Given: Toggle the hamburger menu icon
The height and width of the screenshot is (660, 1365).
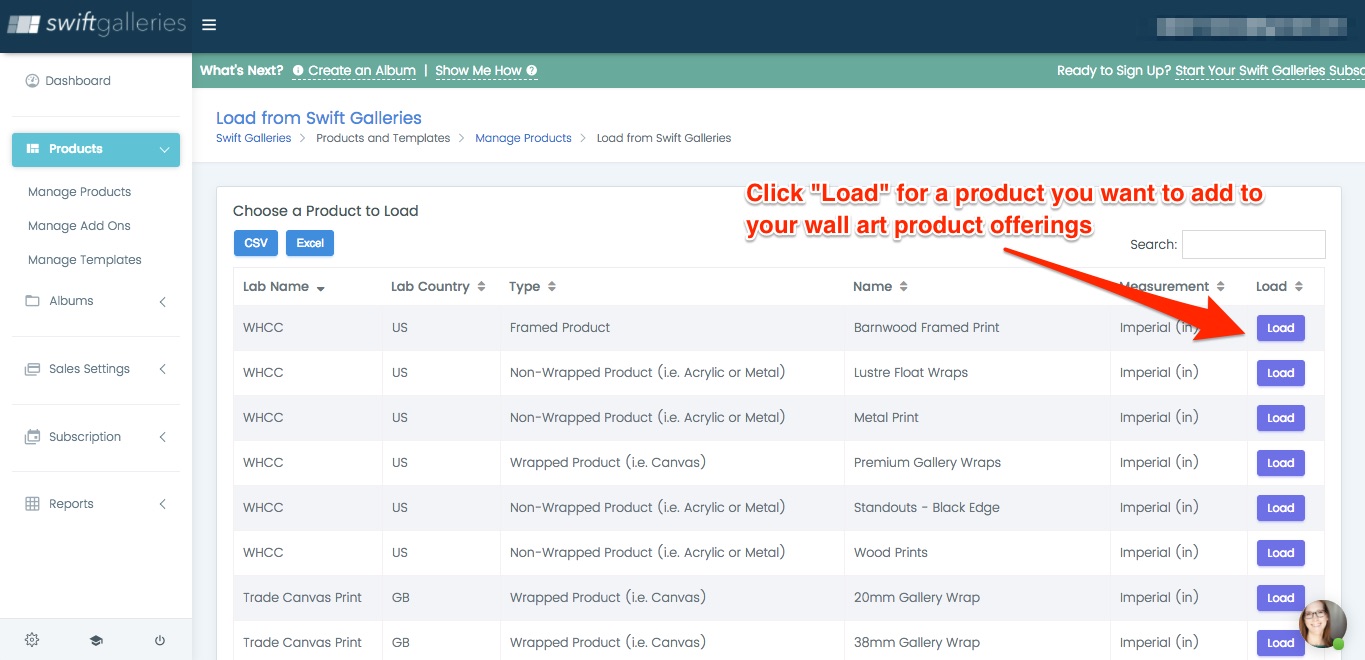Looking at the screenshot, I should click(209, 25).
